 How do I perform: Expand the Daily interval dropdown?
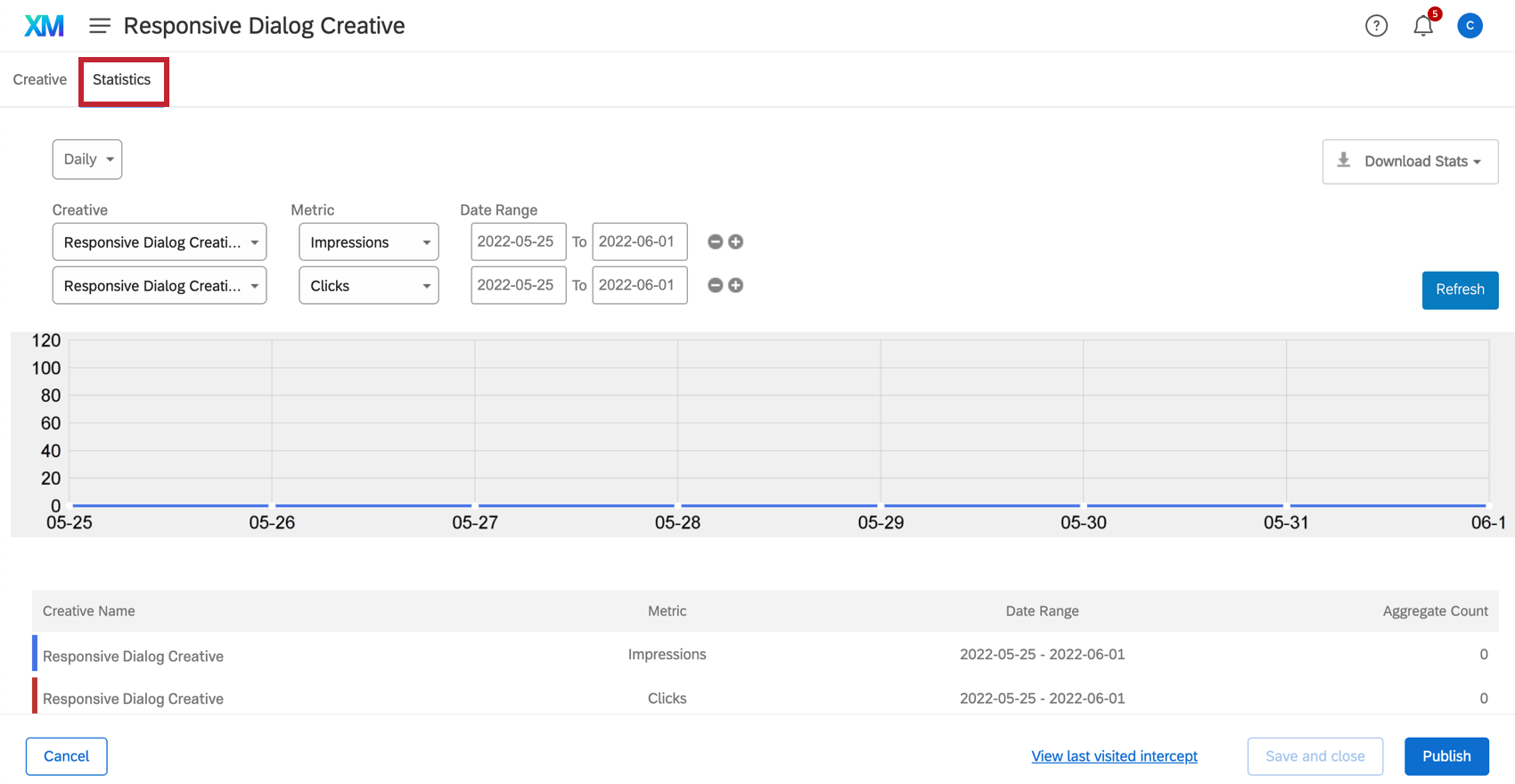pyautogui.click(x=87, y=159)
